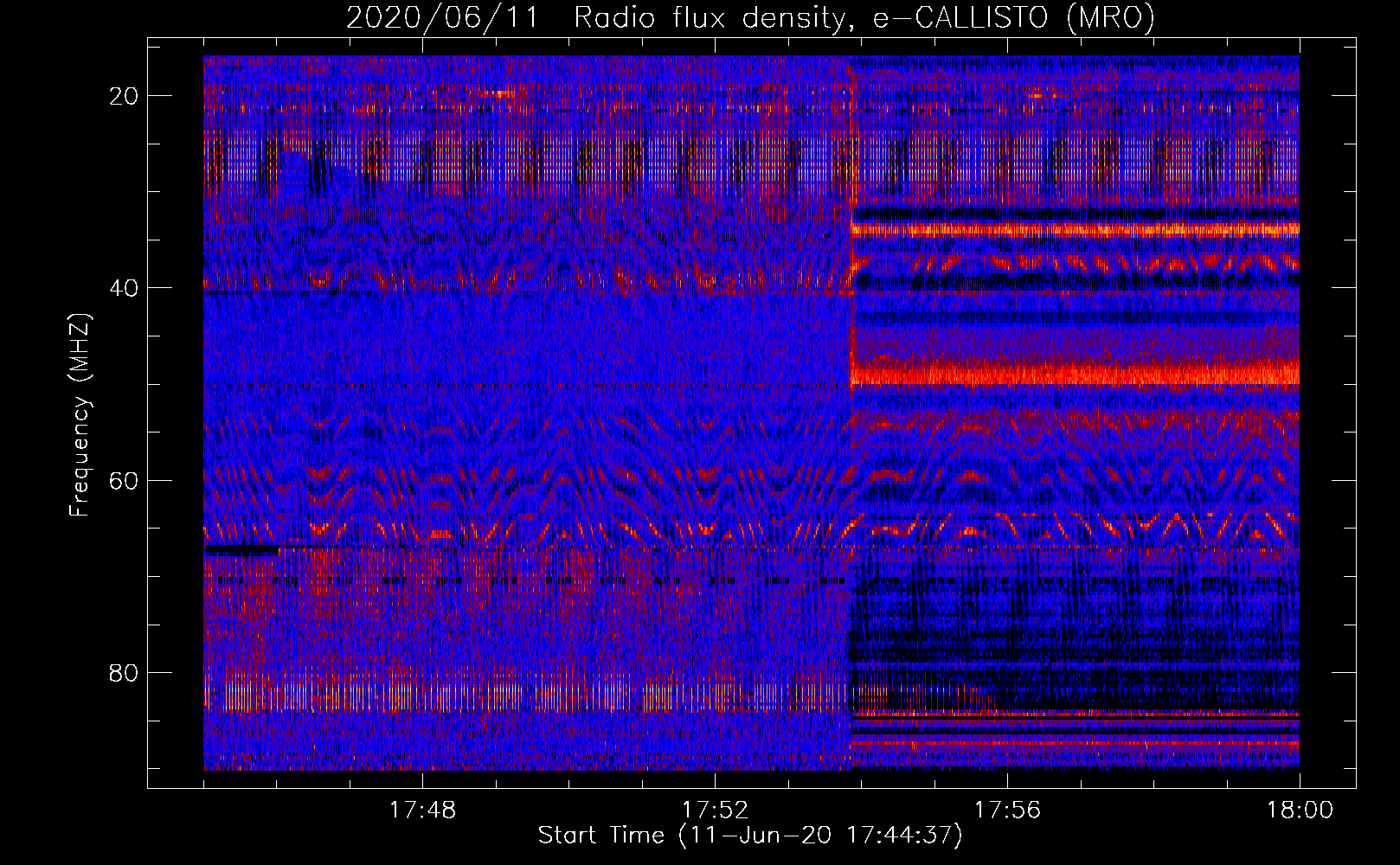Click the "2020/06/11" date in the title
1400x865 pixels.
point(441,18)
